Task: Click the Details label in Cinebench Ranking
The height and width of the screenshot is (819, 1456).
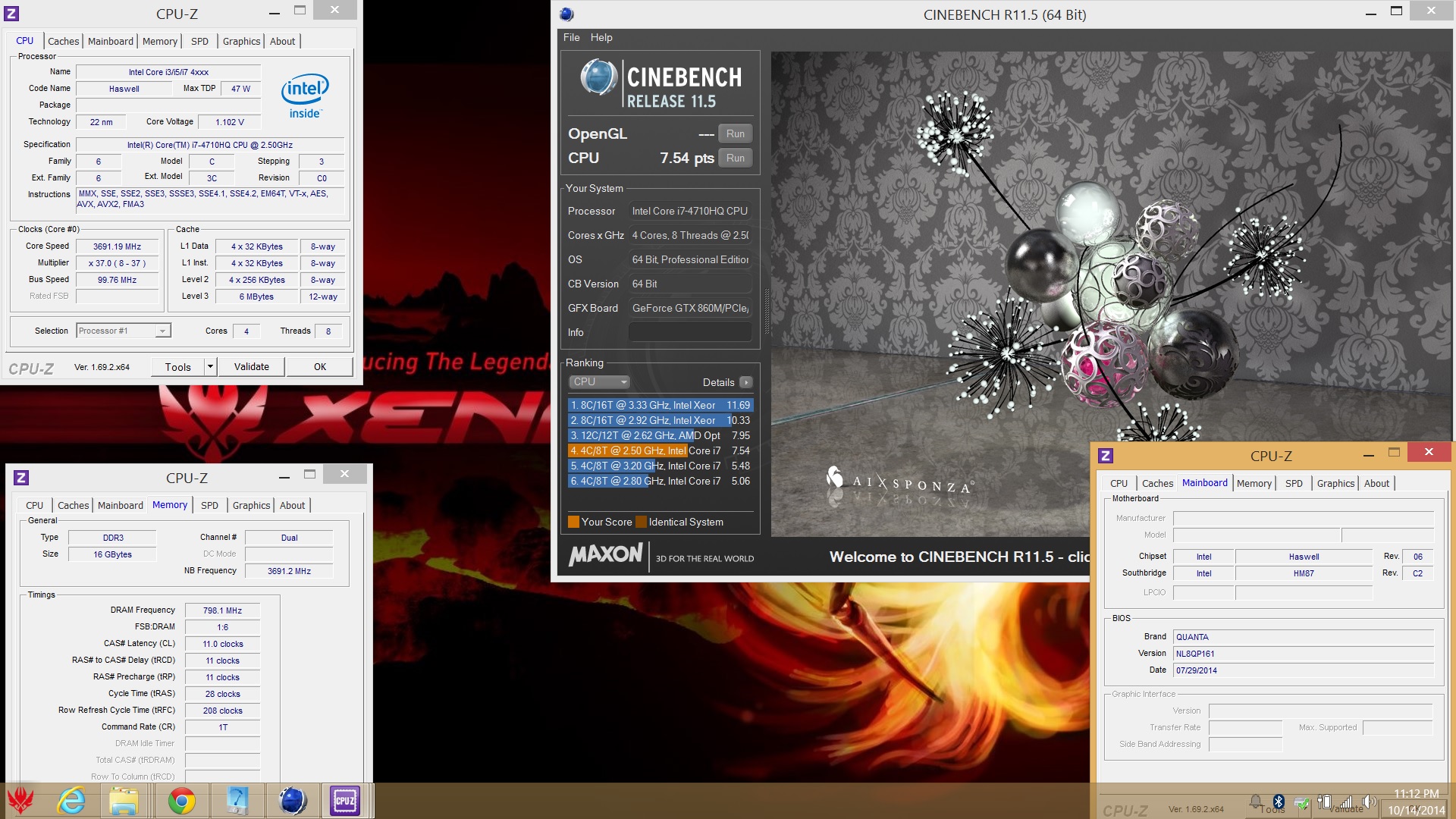Action: coord(718,382)
